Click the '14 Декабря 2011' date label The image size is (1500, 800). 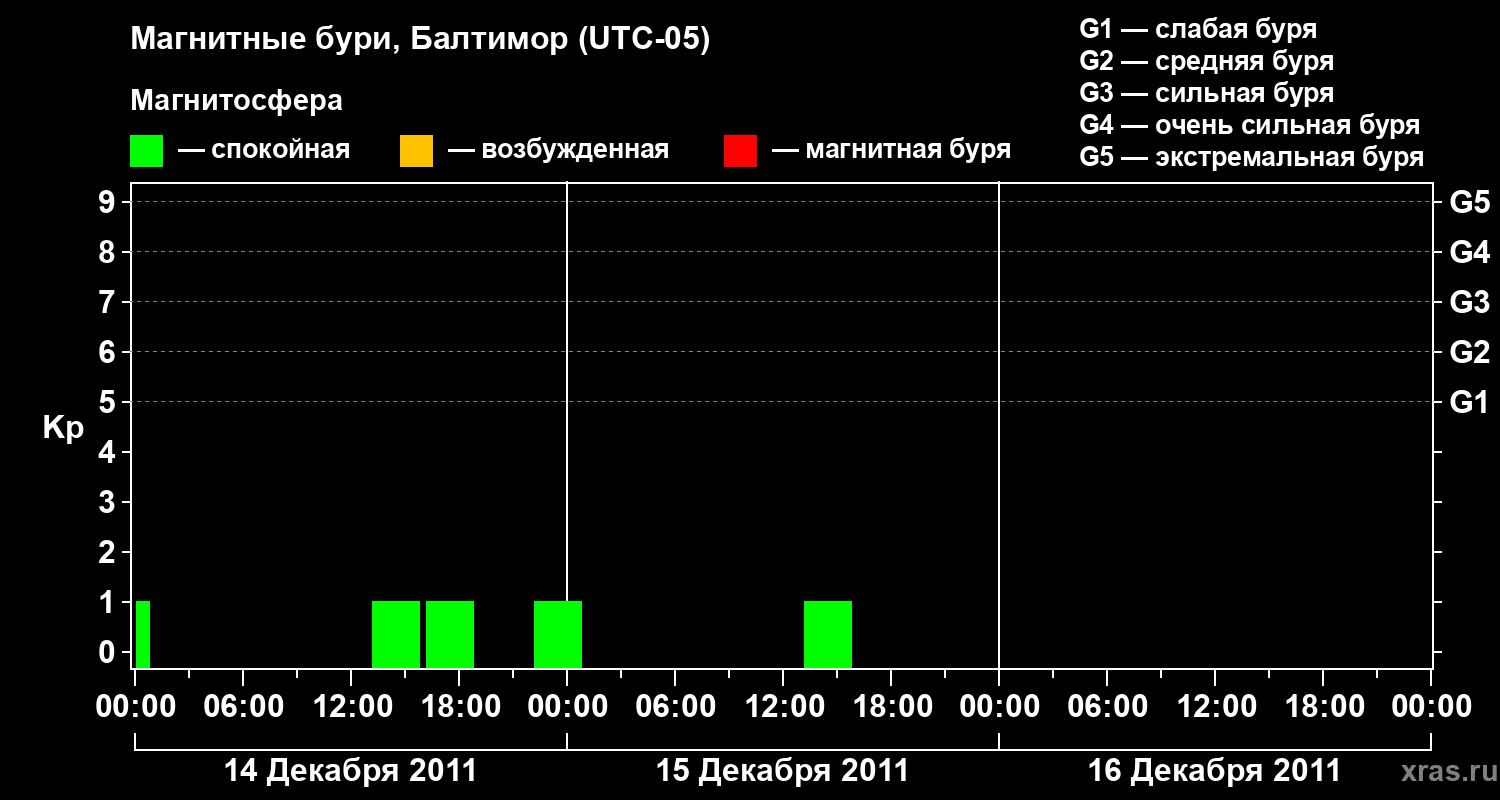point(350,771)
